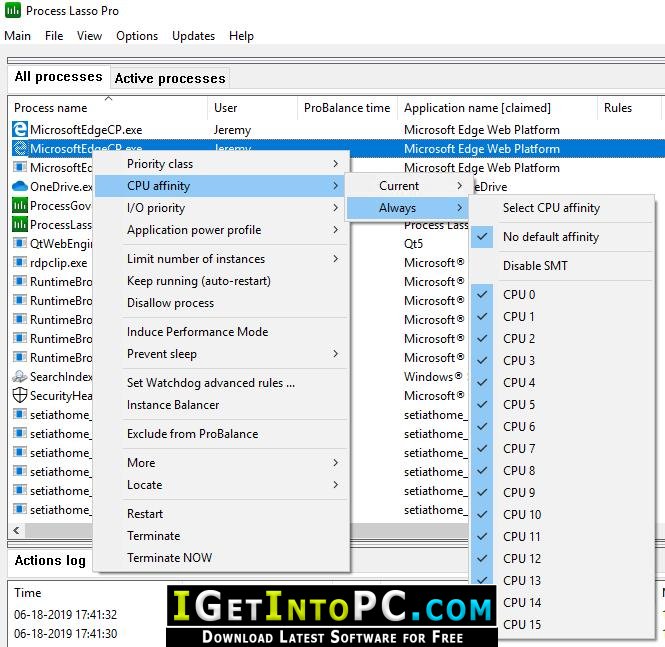The image size is (665, 647).
Task: Open the Updates menu
Action: [193, 36]
